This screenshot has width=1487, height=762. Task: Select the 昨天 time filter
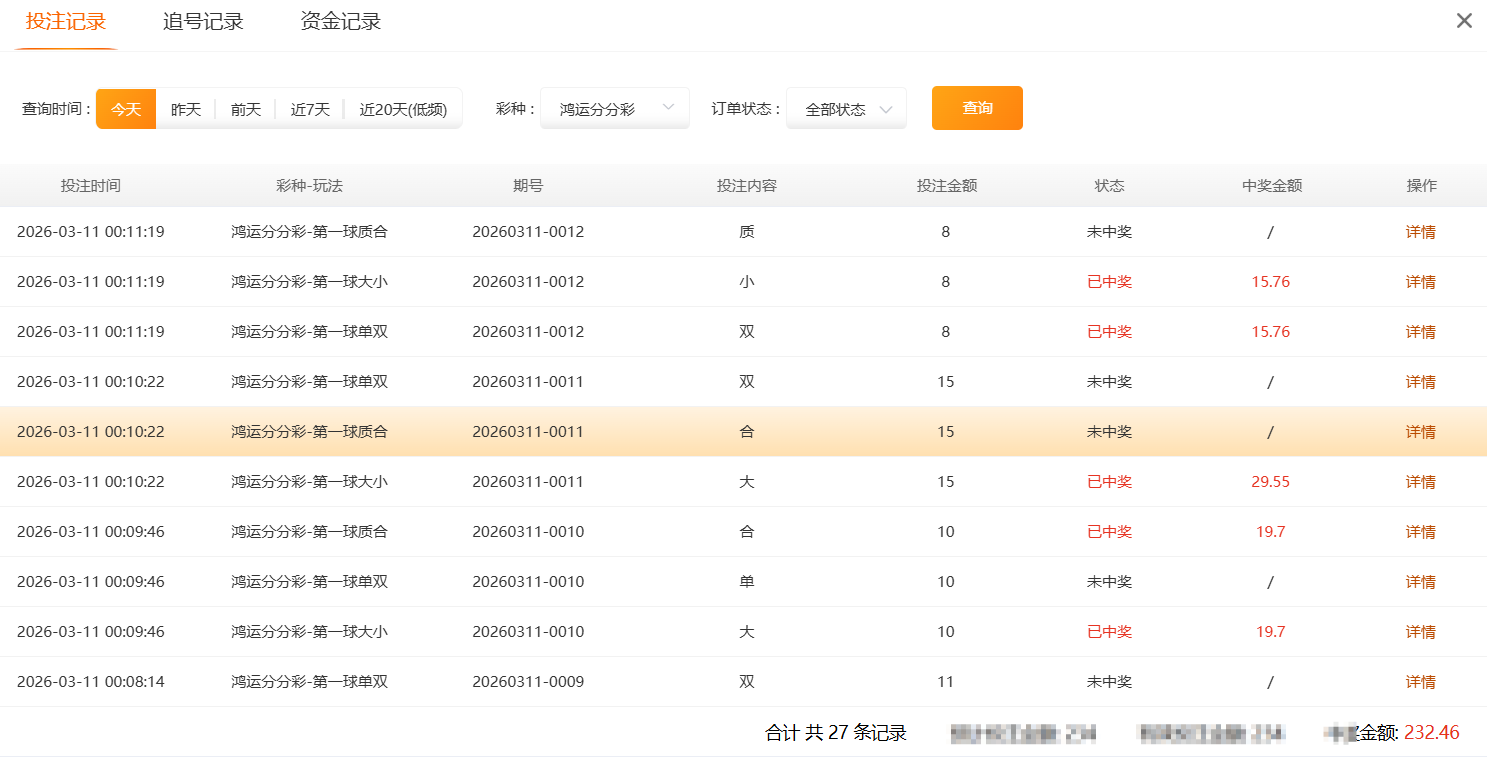(185, 108)
